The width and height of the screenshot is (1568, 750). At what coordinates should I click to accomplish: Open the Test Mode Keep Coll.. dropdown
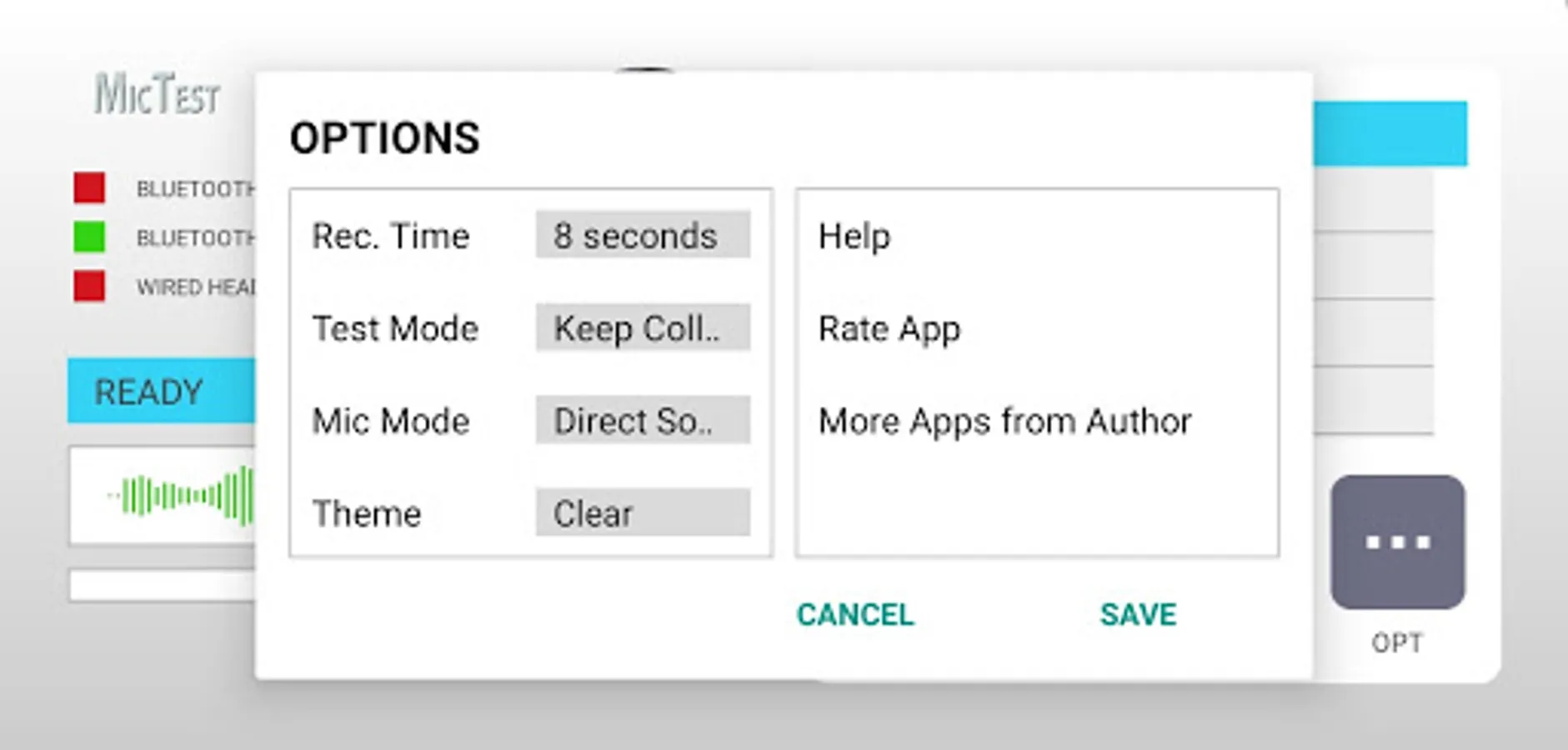pos(643,328)
